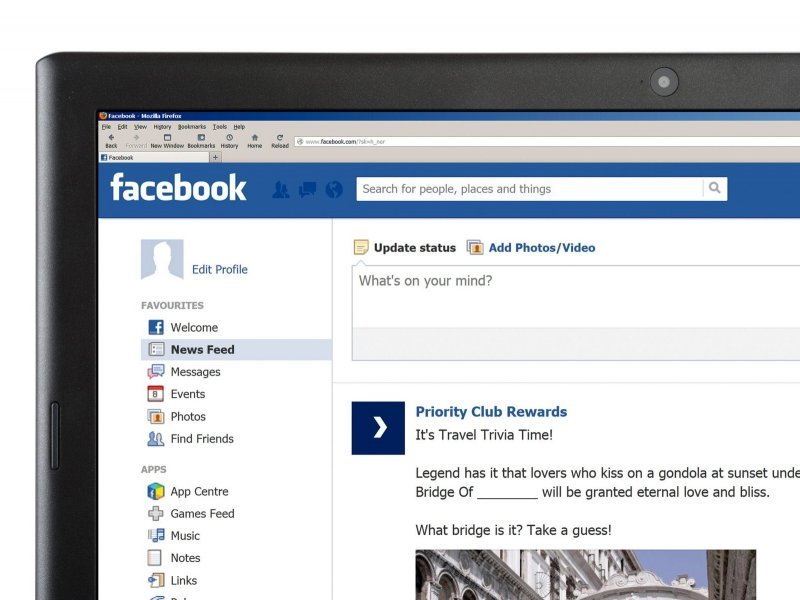The width and height of the screenshot is (800, 600).
Task: Click the profile picture placeholder
Action: (162, 259)
